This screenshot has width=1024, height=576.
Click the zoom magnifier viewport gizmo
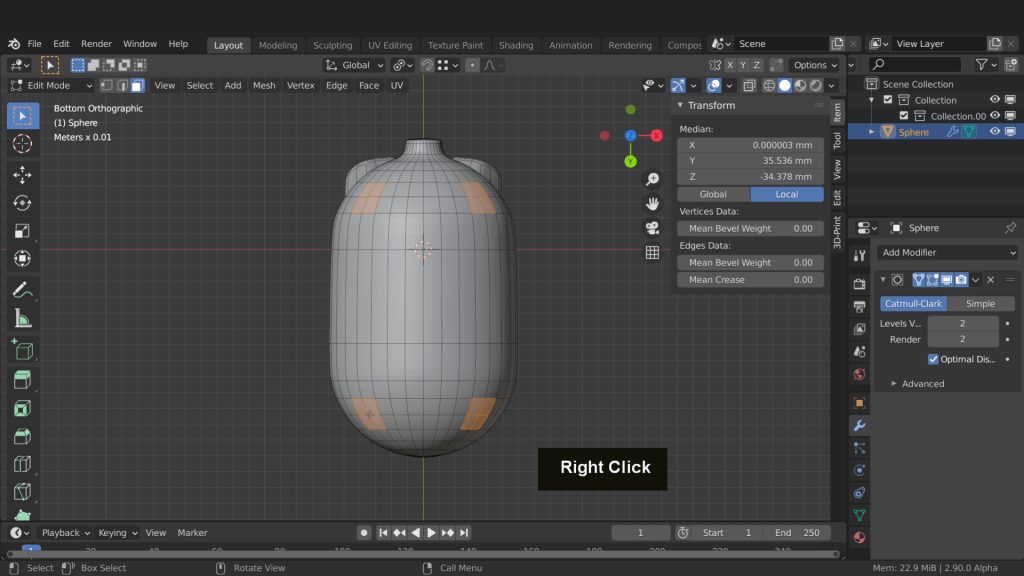[x=652, y=179]
